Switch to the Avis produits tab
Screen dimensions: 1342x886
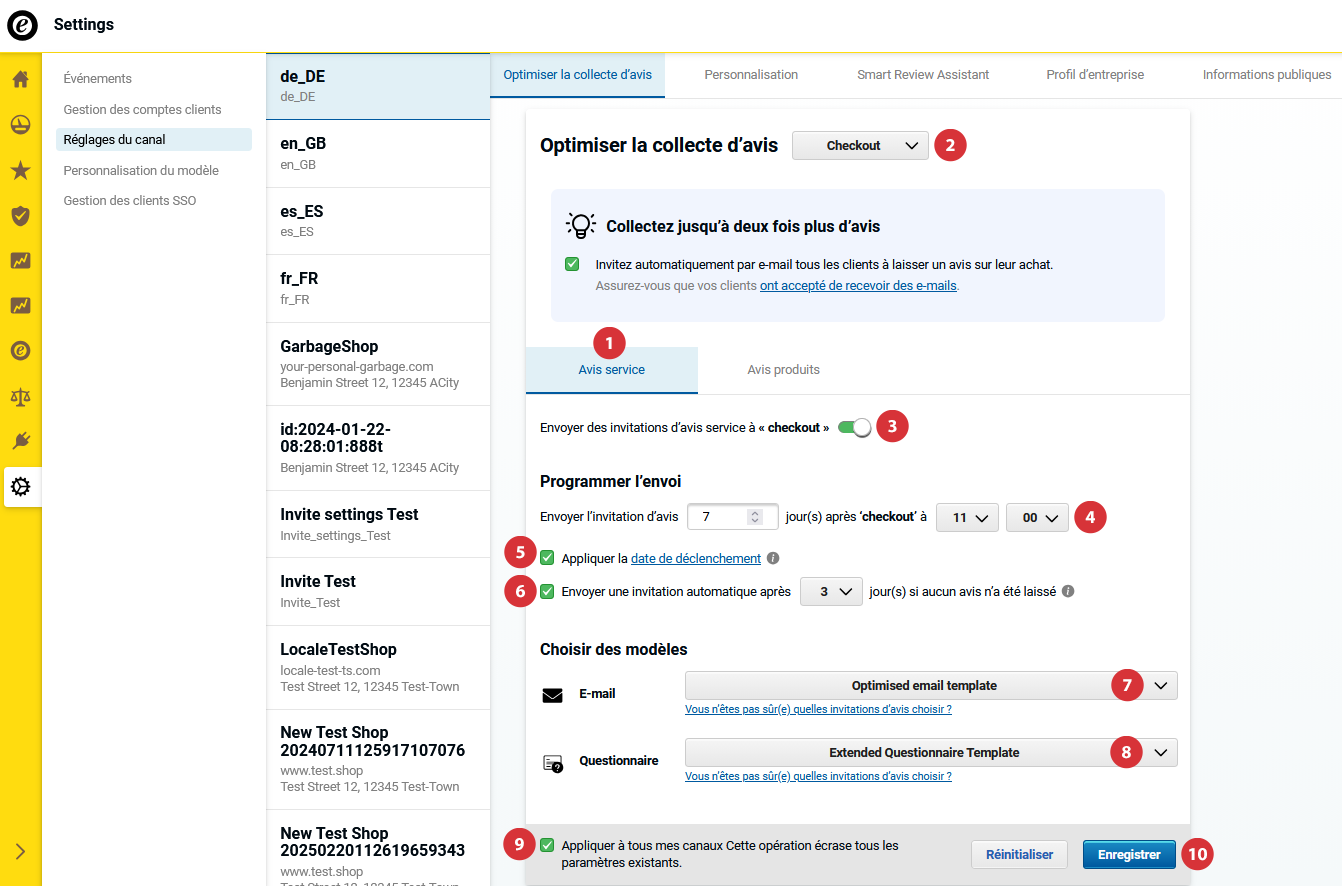[x=783, y=370]
